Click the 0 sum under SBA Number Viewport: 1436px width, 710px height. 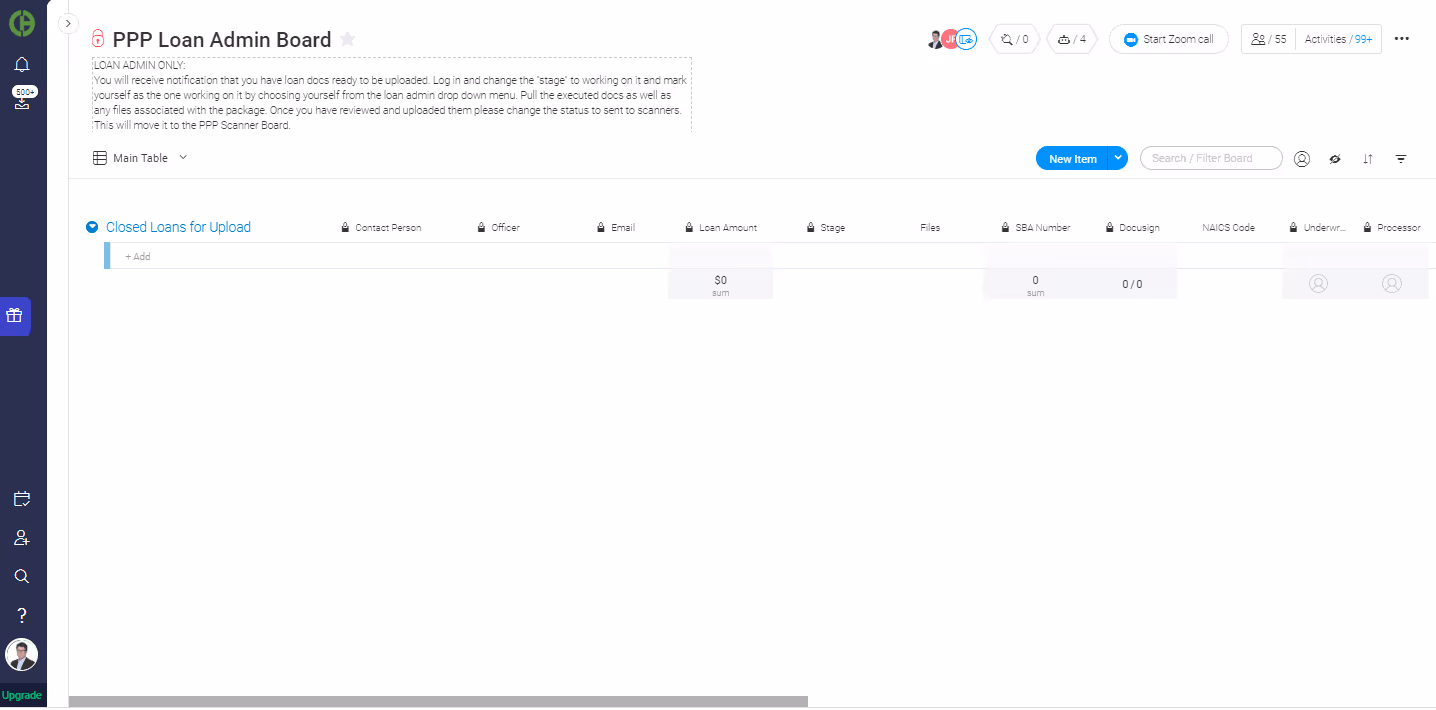point(1035,285)
